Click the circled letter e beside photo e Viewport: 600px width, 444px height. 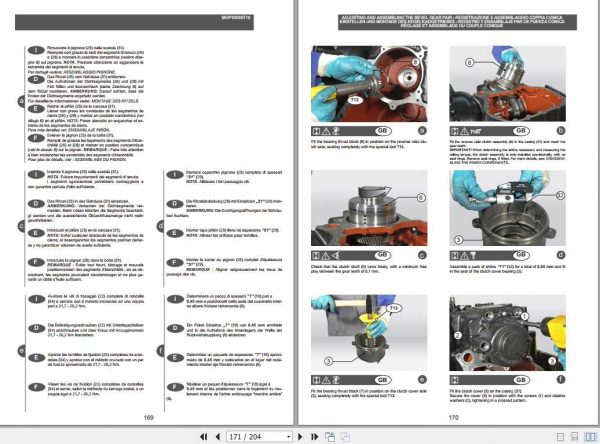pos(422,380)
